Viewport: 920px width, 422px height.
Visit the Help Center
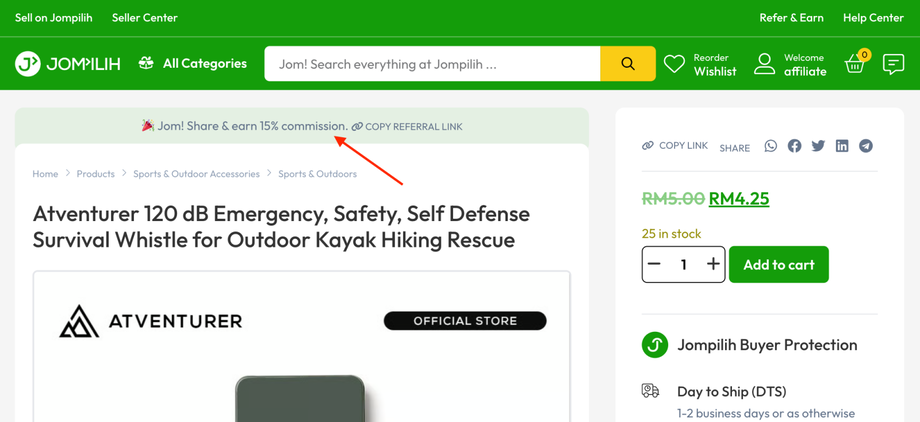[x=873, y=18]
